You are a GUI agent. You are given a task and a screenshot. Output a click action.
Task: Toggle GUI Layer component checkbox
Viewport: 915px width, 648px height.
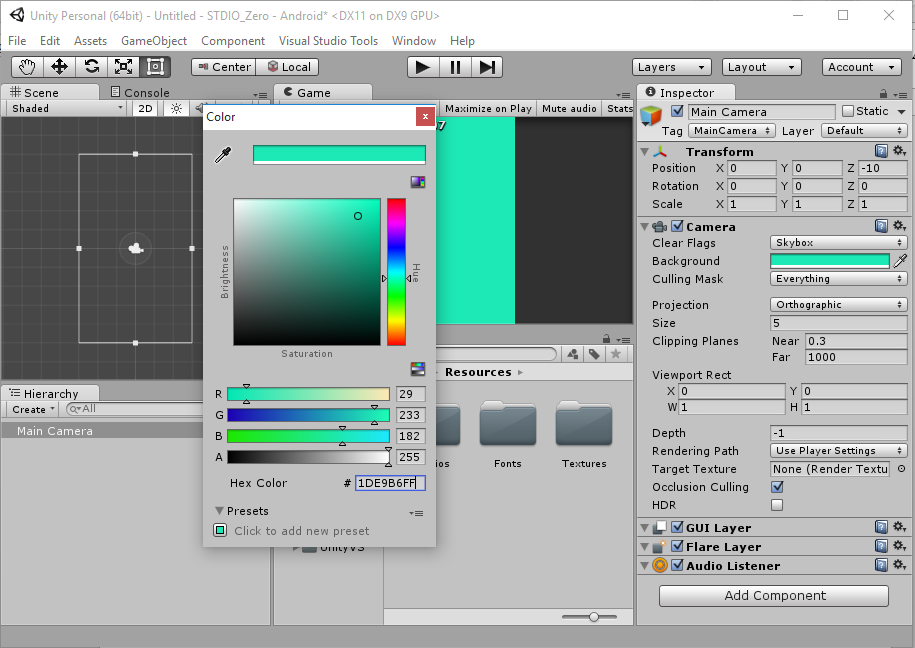coord(677,527)
